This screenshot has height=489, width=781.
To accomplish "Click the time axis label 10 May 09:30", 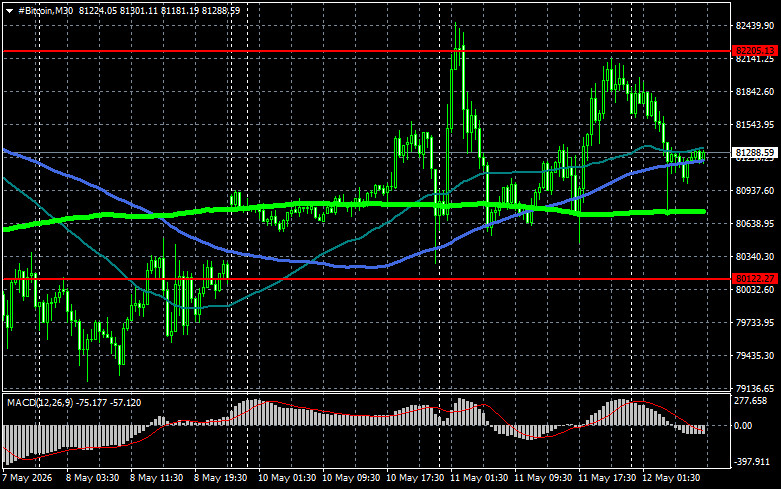I will coord(351,478).
